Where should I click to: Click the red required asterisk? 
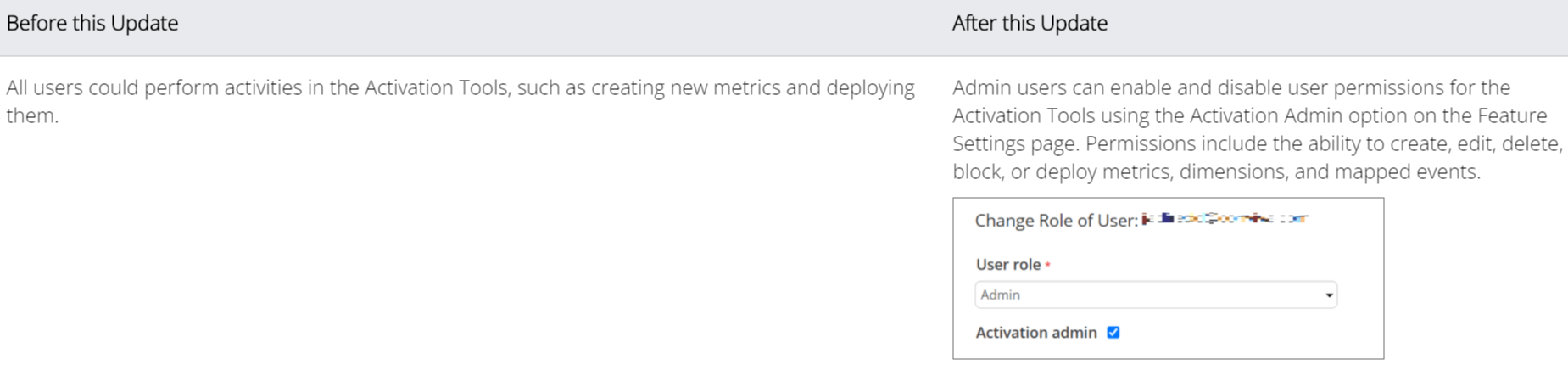1048,266
